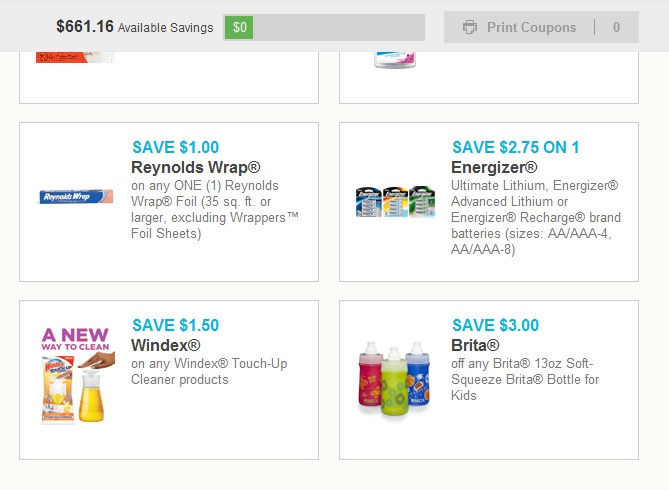Image resolution: width=669 pixels, height=490 pixels.
Task: Clip the SAVE $1.00 Reynolds Wrap coupon
Action: [169, 202]
